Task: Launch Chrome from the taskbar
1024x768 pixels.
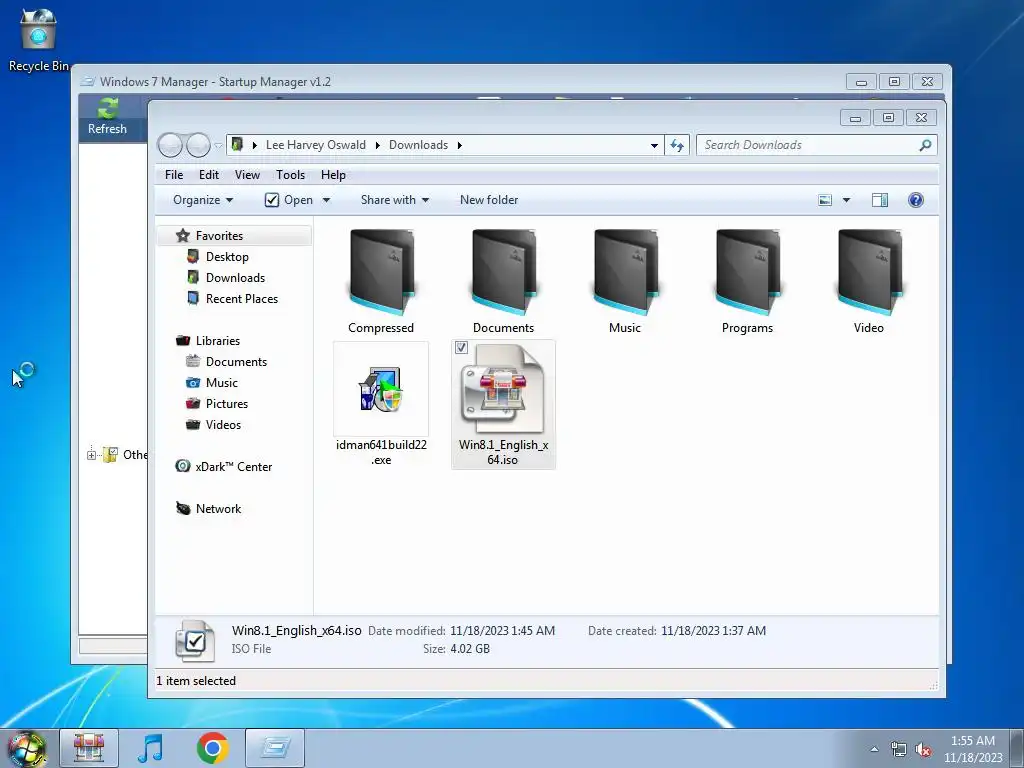Action: pos(212,748)
